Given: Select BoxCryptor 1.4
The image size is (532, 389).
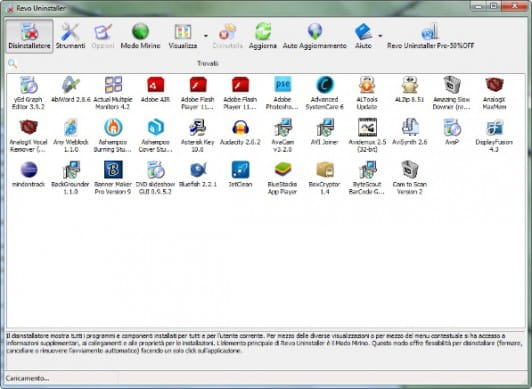Looking at the screenshot, I should pos(325,178).
